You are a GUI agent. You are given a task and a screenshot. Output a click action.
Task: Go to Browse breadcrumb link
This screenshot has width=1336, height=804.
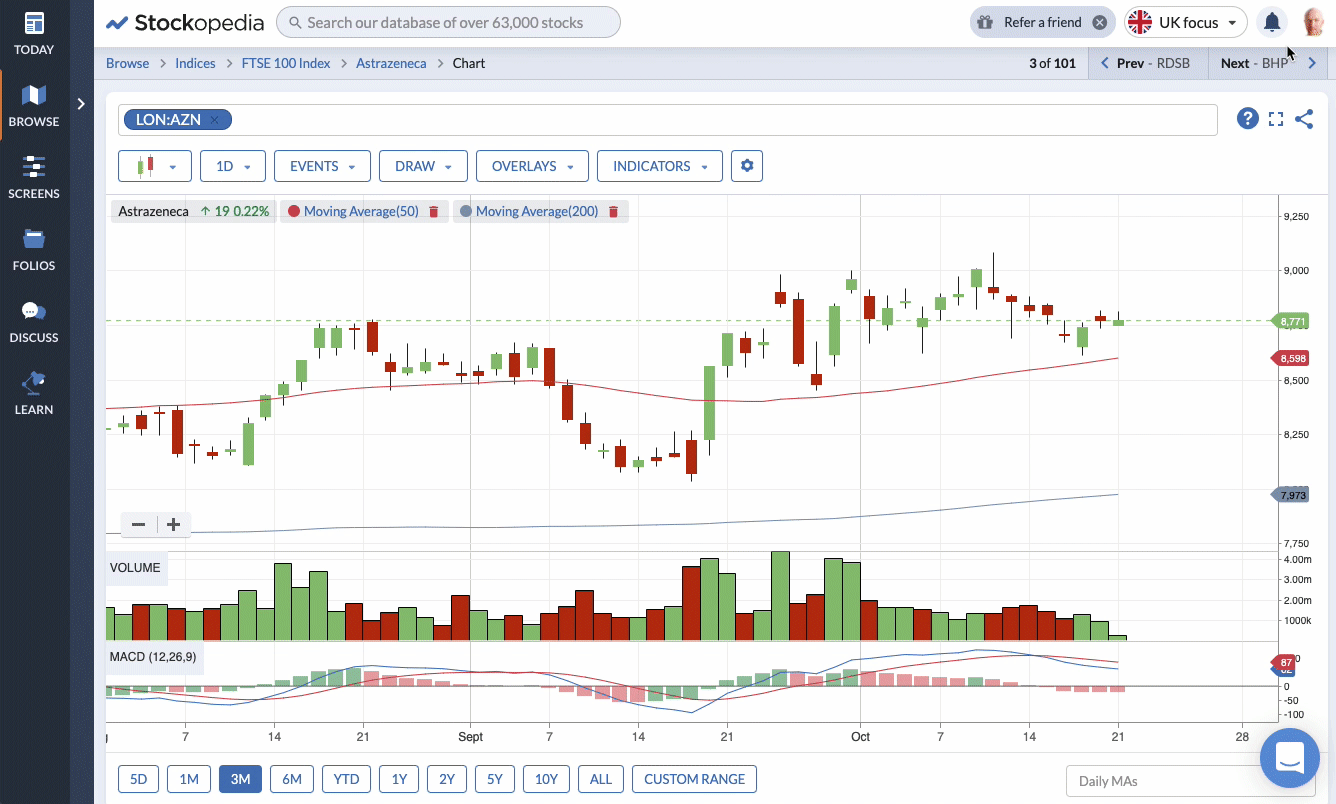click(x=128, y=63)
